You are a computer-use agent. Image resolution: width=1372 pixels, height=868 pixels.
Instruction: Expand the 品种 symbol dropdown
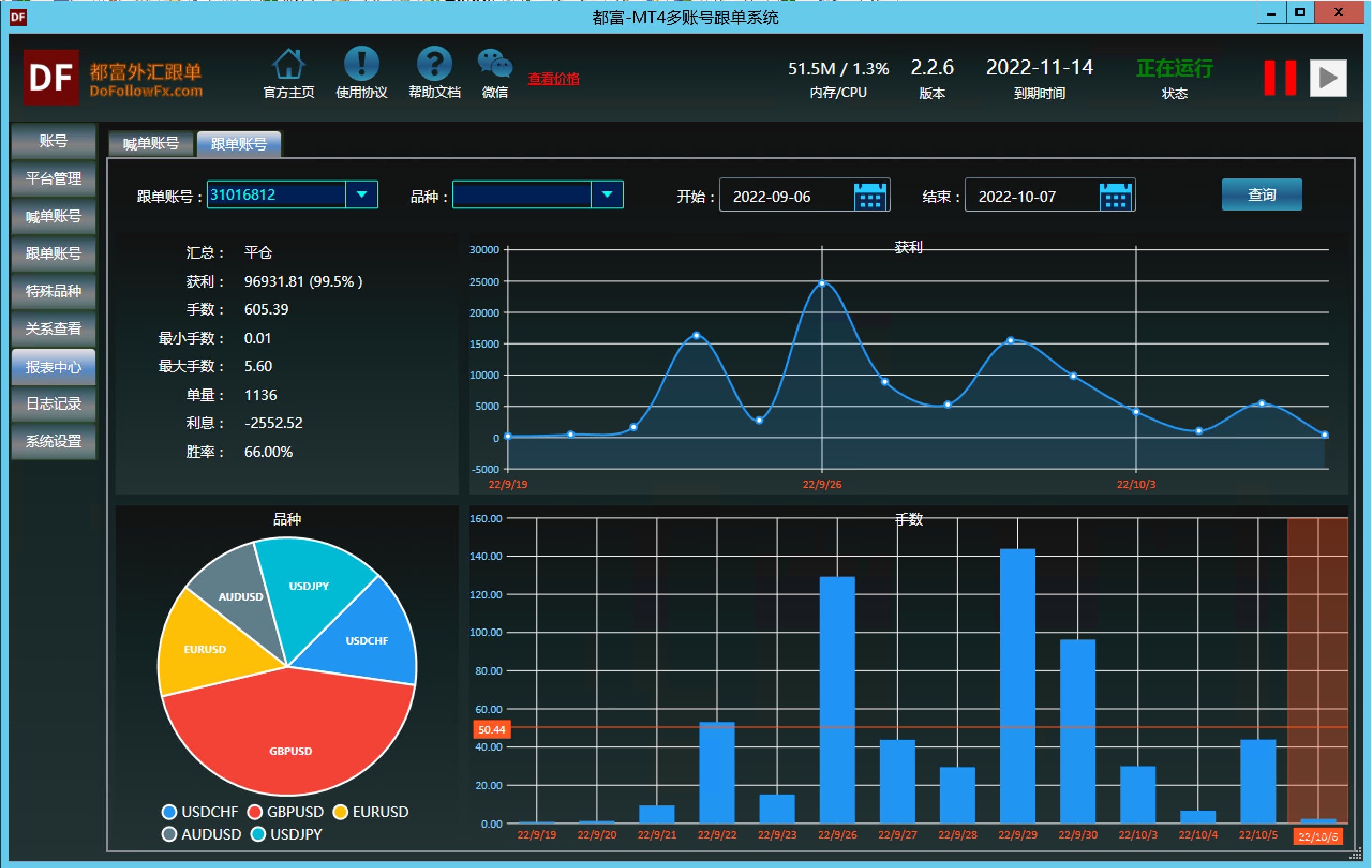point(607,195)
